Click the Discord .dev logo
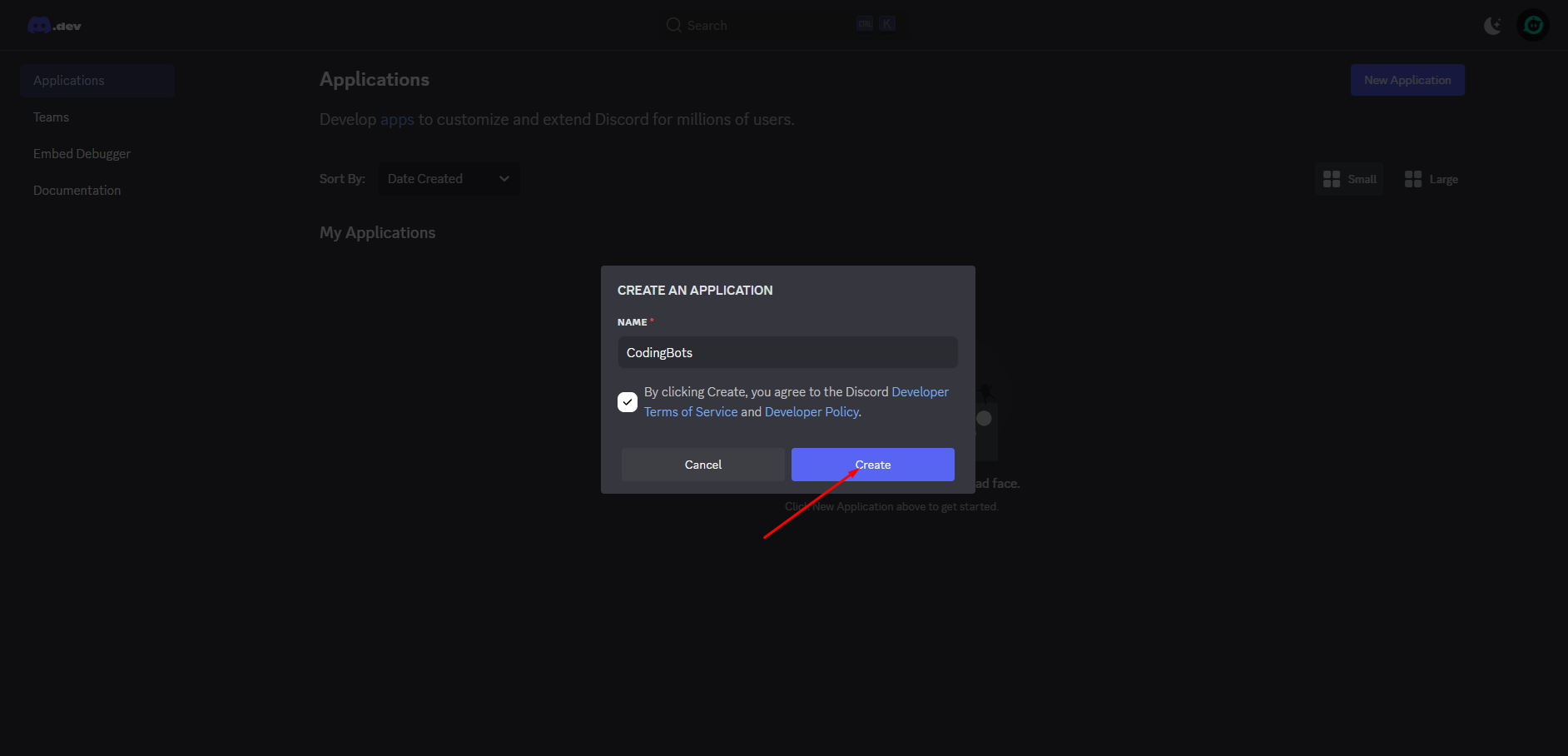The width and height of the screenshot is (1568, 756). (55, 26)
